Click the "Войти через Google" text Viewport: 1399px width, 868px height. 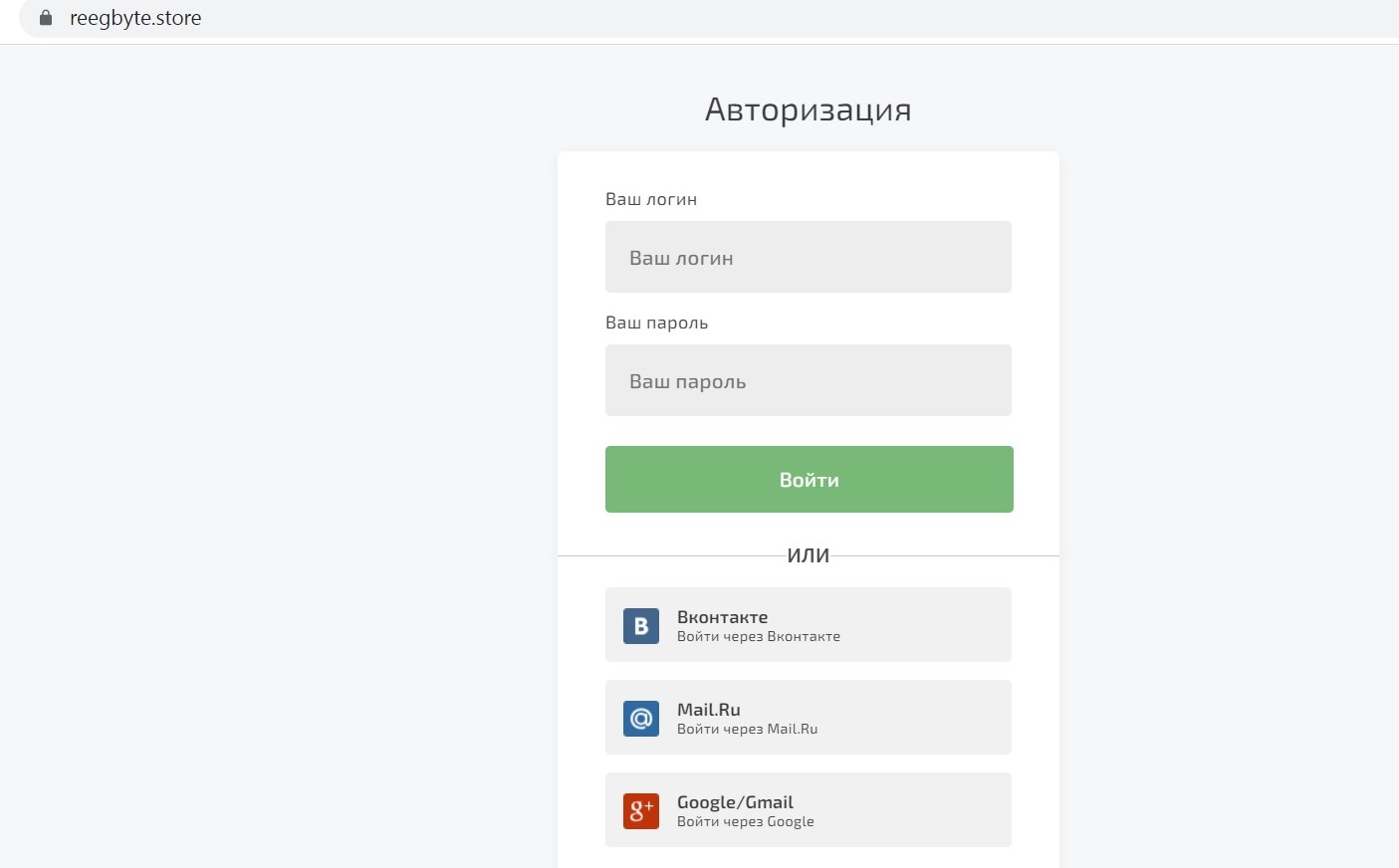746,822
